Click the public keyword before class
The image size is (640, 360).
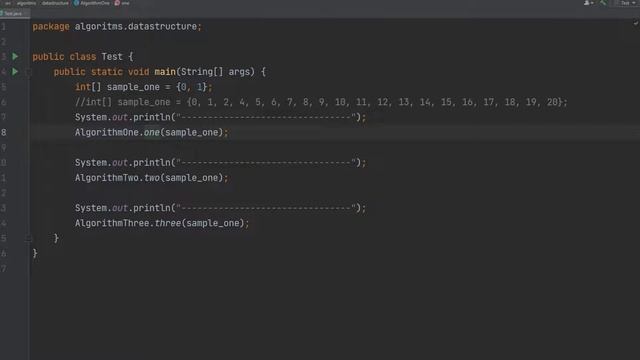click(x=48, y=57)
